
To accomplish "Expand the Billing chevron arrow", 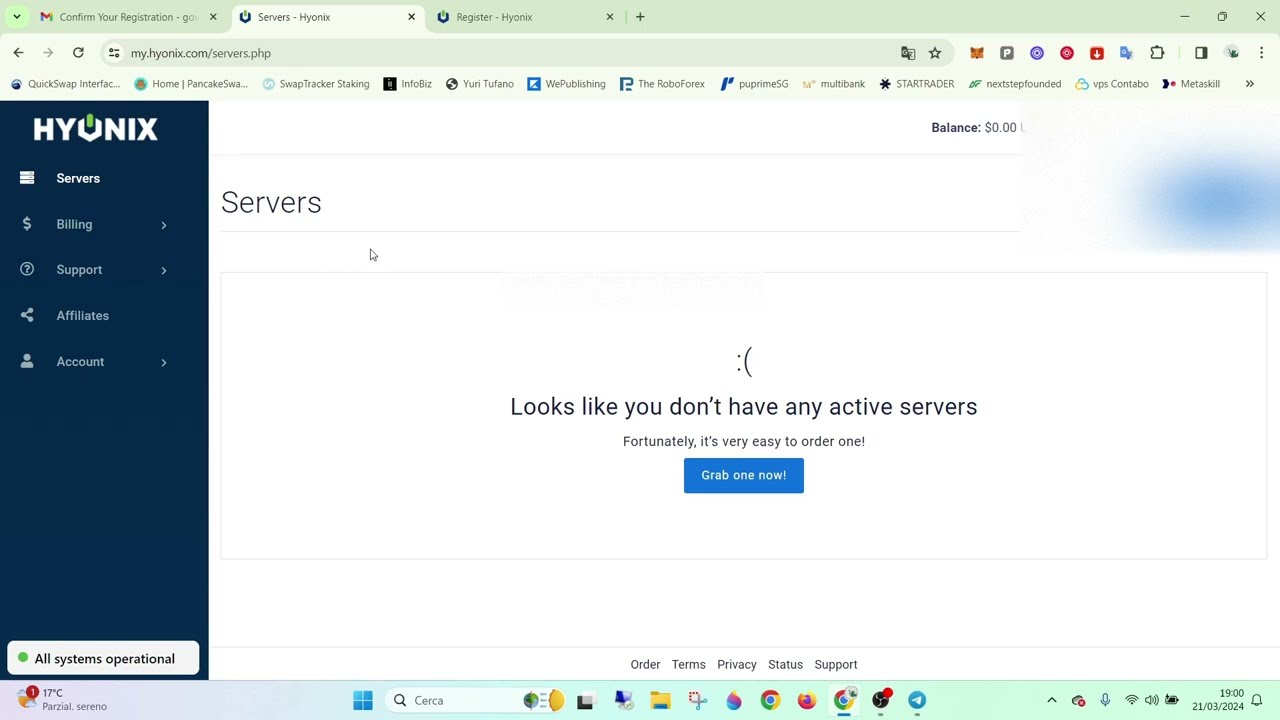I will (164, 225).
